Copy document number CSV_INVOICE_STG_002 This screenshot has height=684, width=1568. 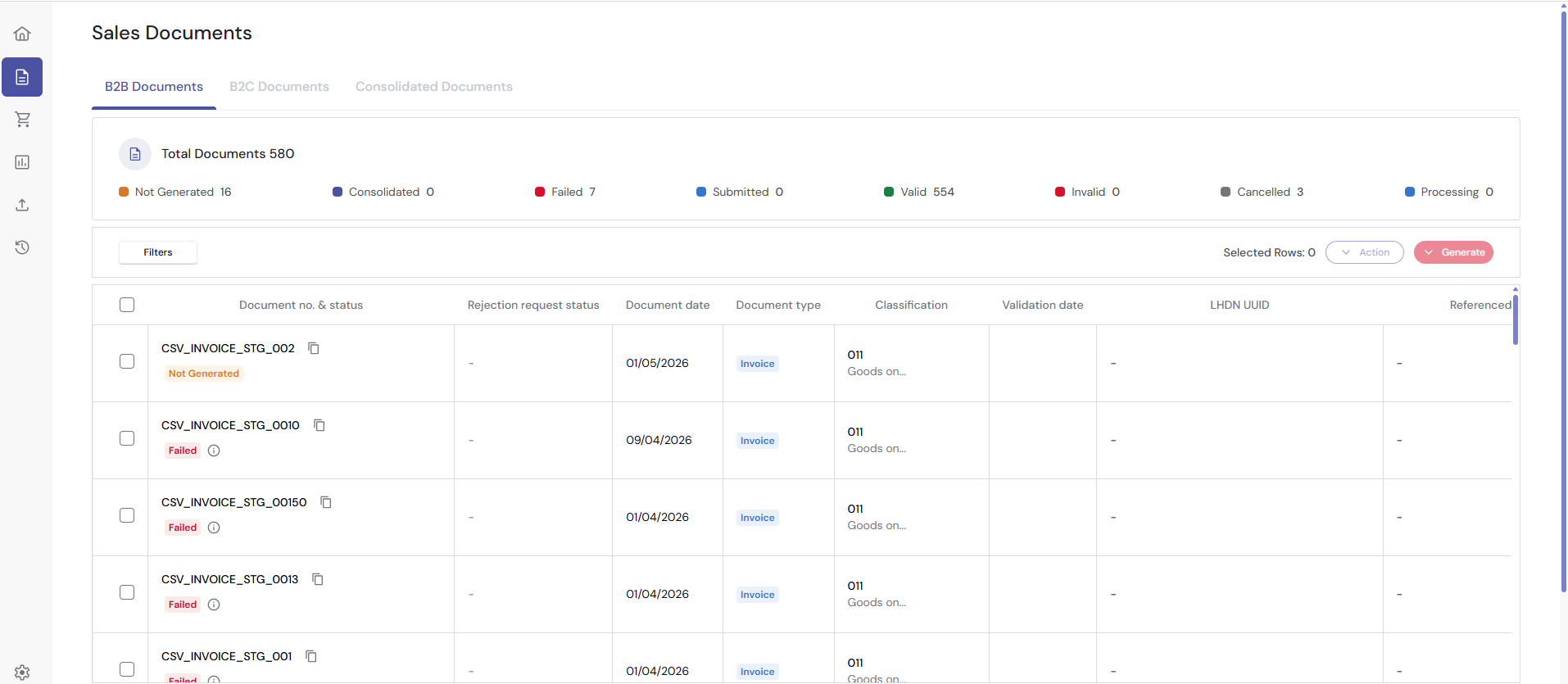point(314,348)
